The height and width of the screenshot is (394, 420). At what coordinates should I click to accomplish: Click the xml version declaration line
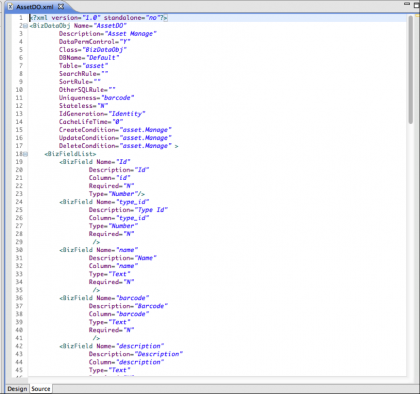click(99, 18)
